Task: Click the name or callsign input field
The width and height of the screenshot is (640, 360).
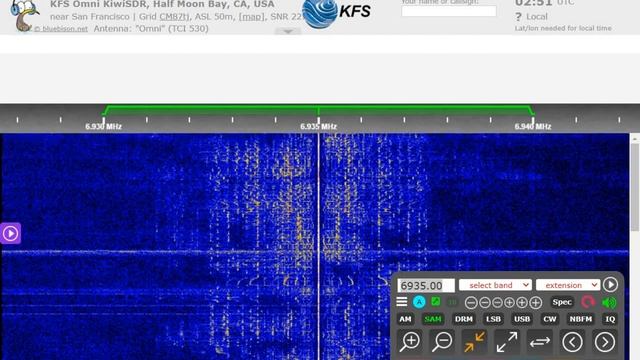Action: click(449, 11)
